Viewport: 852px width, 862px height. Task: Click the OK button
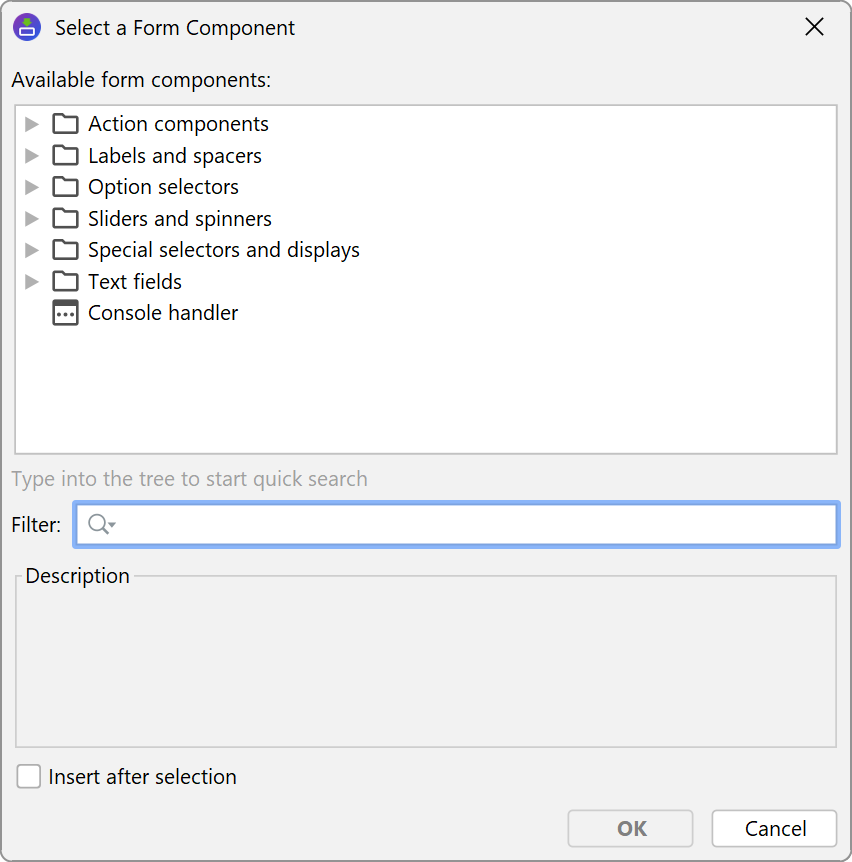(630, 828)
